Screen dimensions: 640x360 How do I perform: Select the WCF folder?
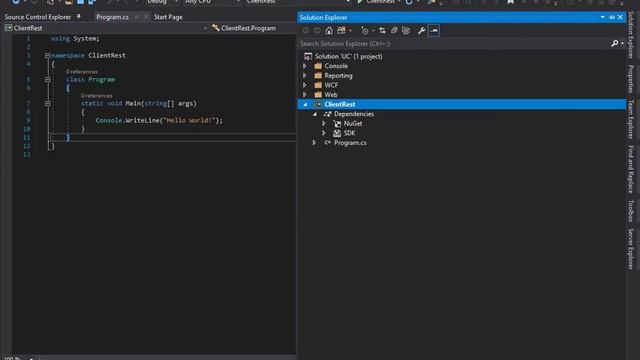[331, 85]
